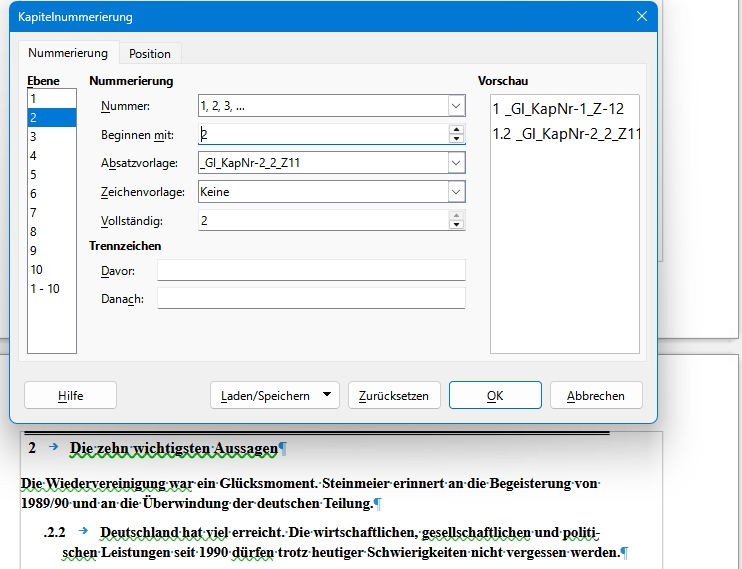Switch to the Position tab
This screenshot has height=569, width=742.
(150, 53)
